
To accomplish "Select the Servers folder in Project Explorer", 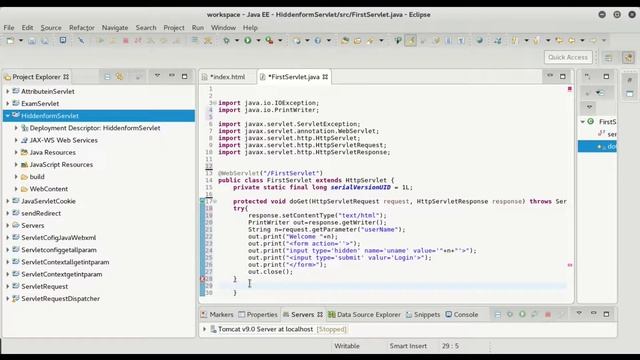I will point(33,226).
